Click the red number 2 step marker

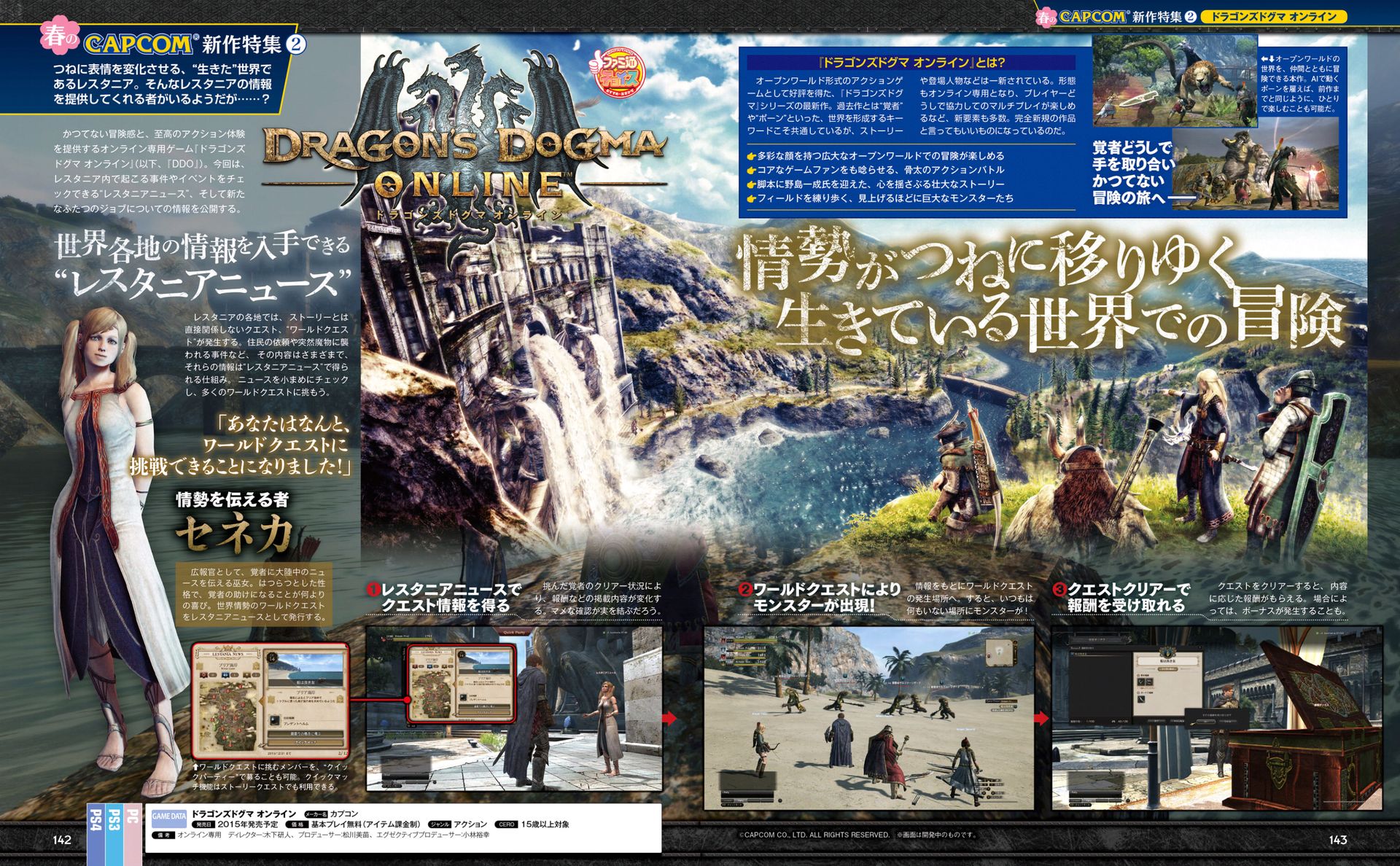[744, 589]
